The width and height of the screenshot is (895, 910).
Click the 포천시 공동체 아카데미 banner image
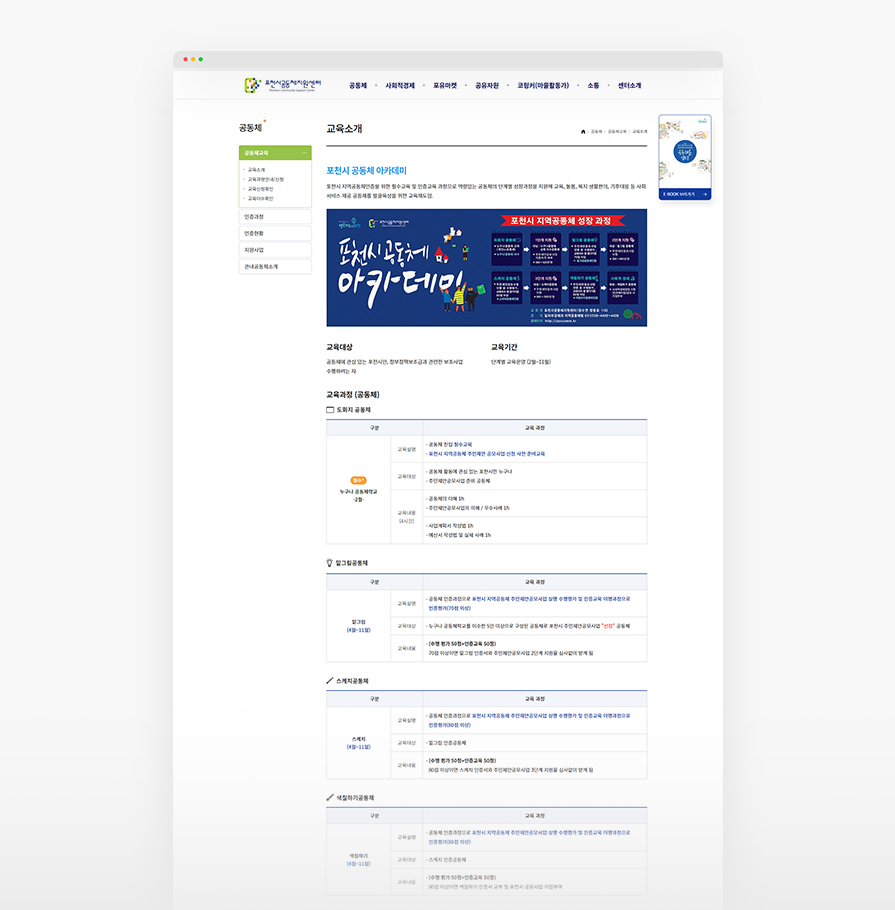[x=486, y=267]
